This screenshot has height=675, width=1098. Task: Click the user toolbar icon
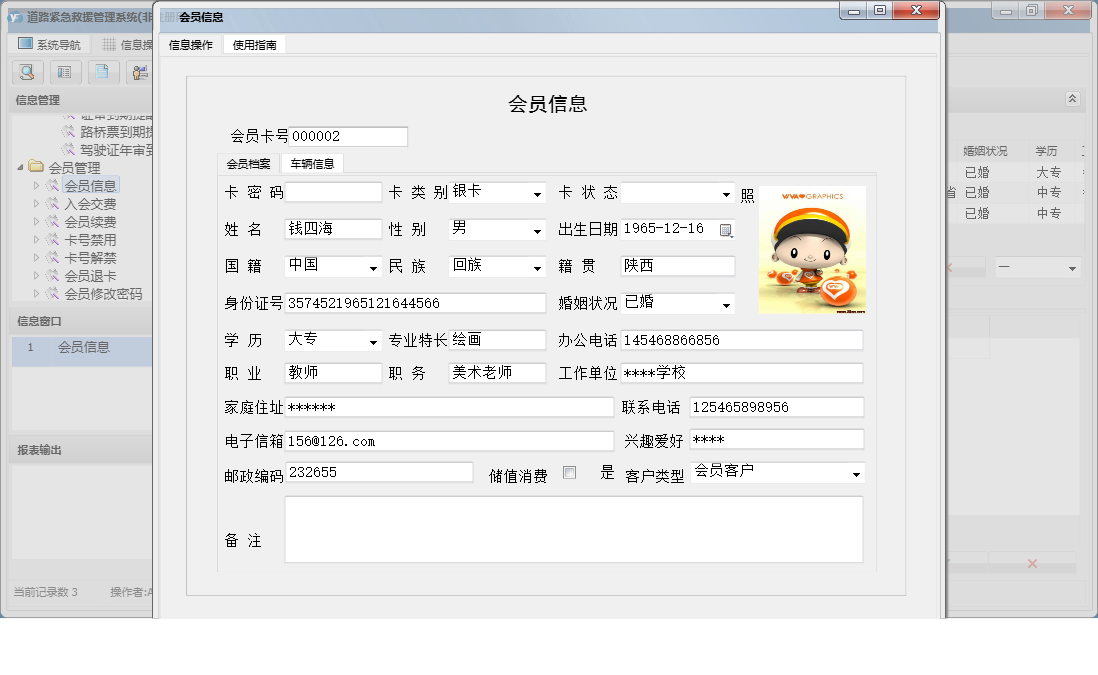click(x=140, y=72)
